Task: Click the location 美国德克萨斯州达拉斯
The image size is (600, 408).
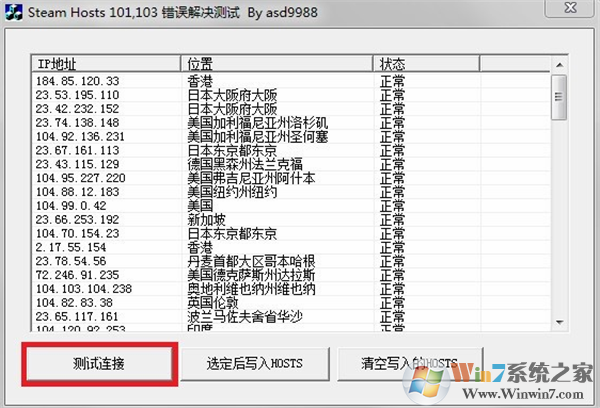Action: (x=251, y=275)
